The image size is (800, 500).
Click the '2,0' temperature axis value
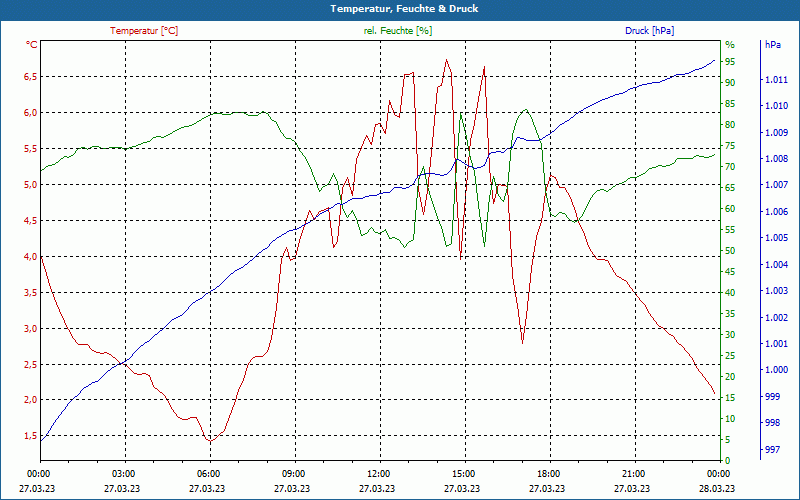click(31, 399)
